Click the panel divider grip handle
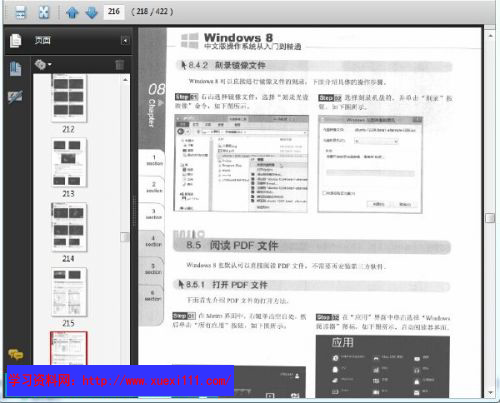Viewport: 500px width, 403px height. [x=135, y=211]
